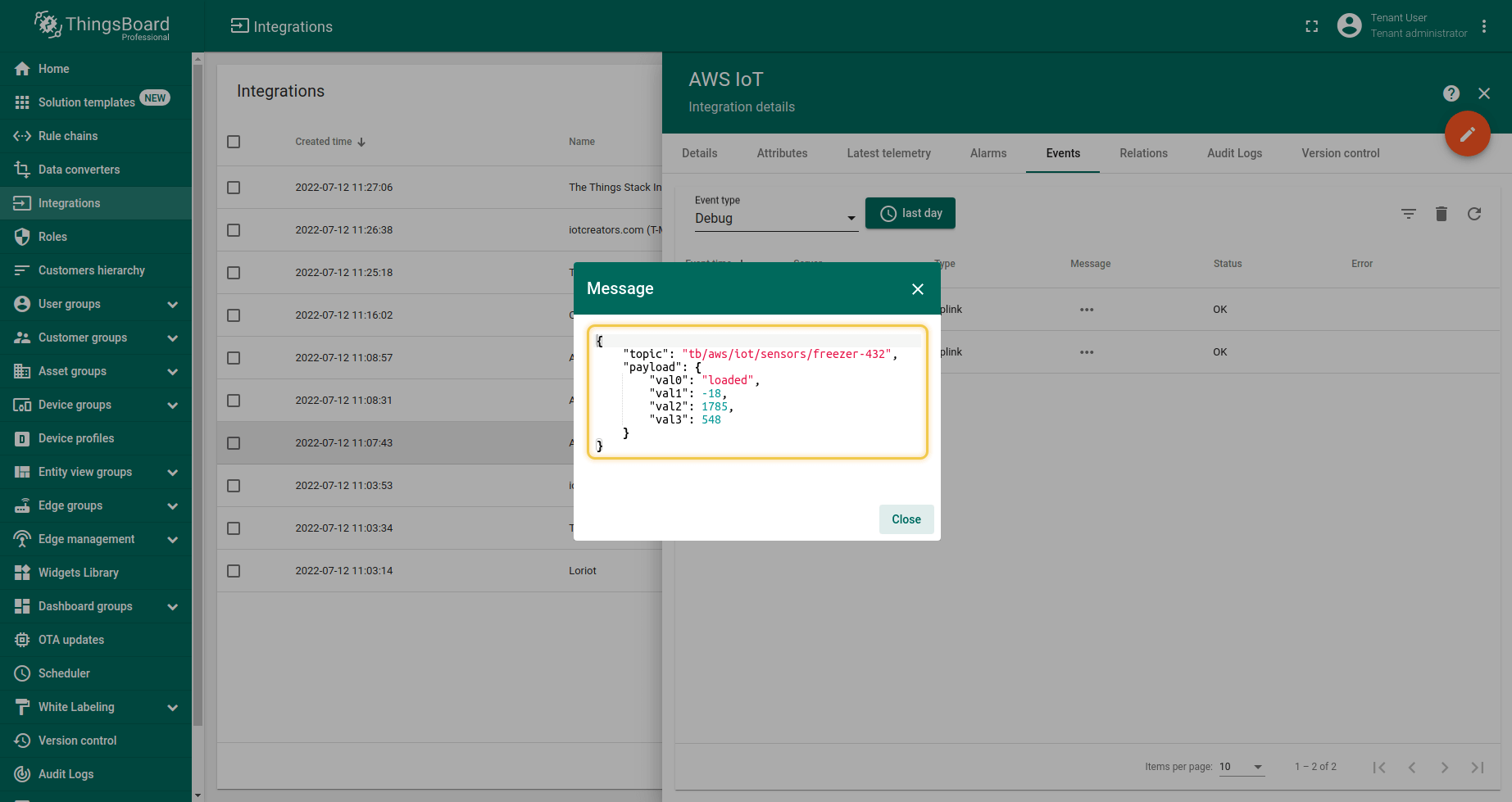Viewport: 1512px width, 802px height.
Task: Switch to the Latest telemetry tab
Action: (x=888, y=153)
